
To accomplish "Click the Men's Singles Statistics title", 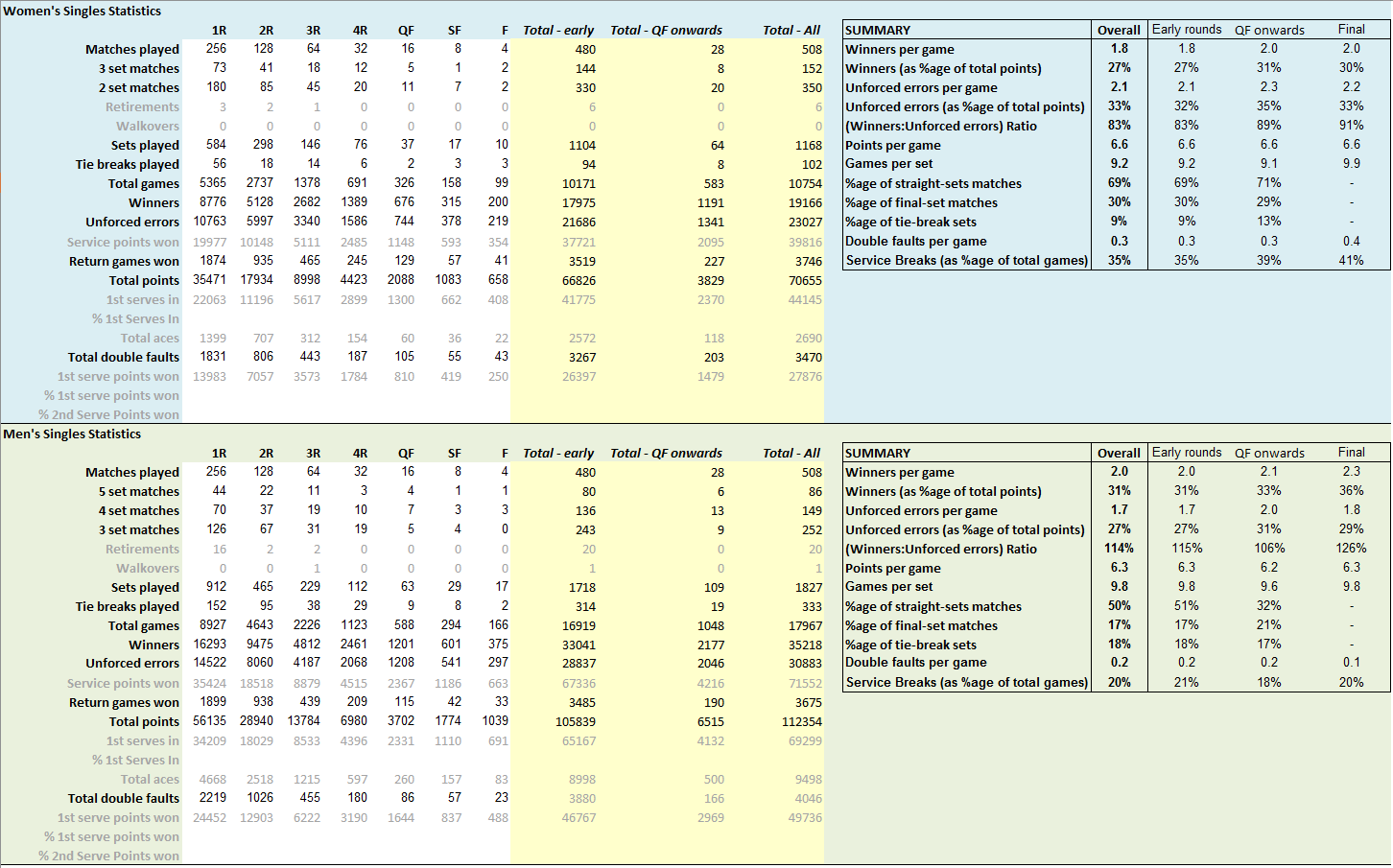I will 72,434.
